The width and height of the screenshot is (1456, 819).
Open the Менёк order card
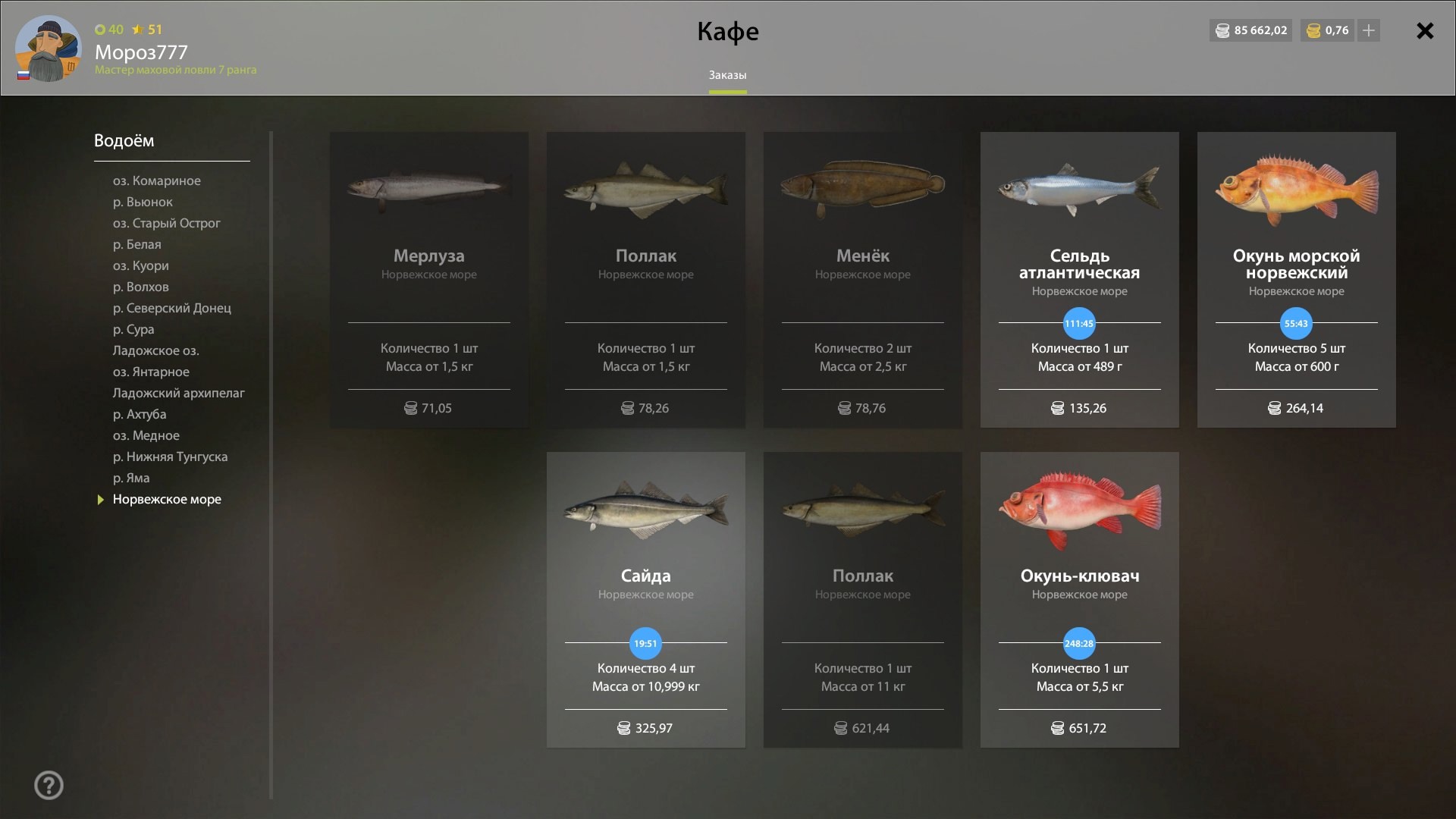(x=862, y=280)
